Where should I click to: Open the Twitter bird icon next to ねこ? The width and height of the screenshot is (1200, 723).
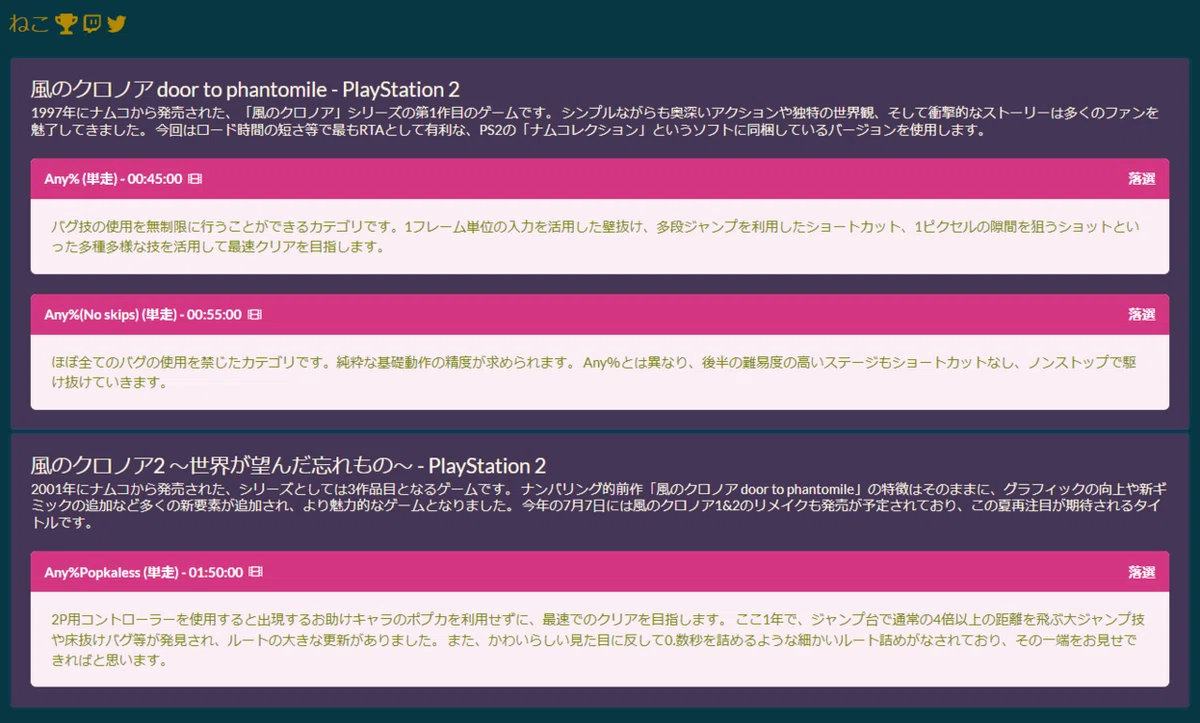point(117,23)
